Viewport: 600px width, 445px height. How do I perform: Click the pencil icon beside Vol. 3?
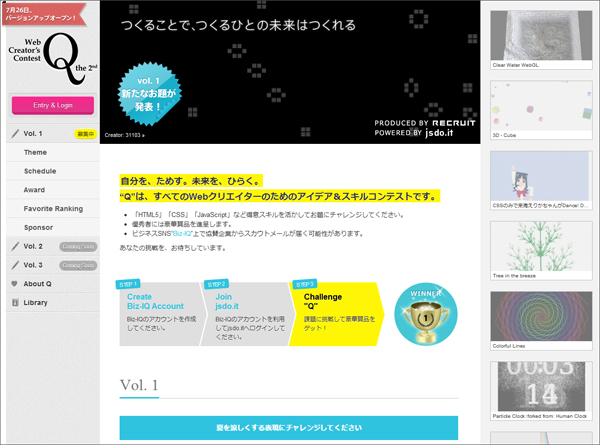[15, 265]
